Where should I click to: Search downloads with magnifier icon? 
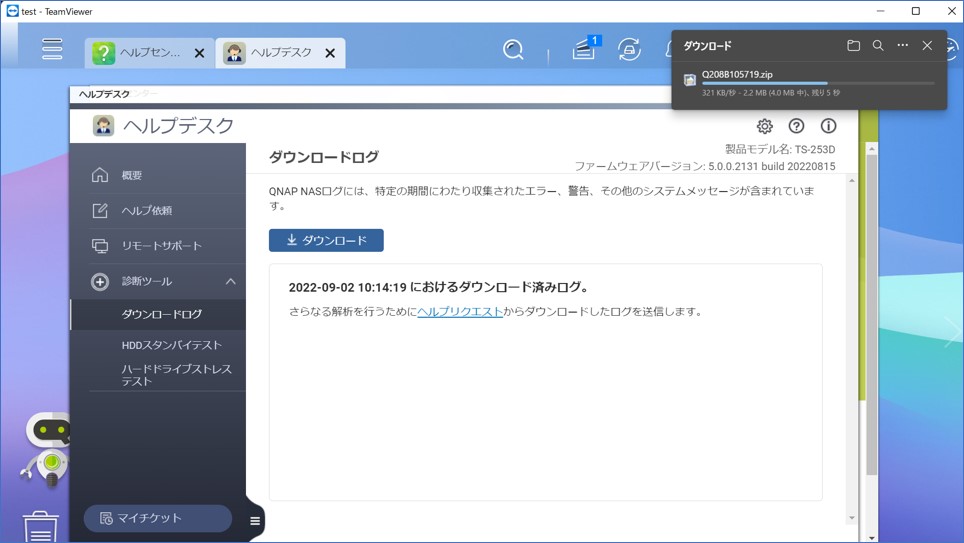[878, 46]
